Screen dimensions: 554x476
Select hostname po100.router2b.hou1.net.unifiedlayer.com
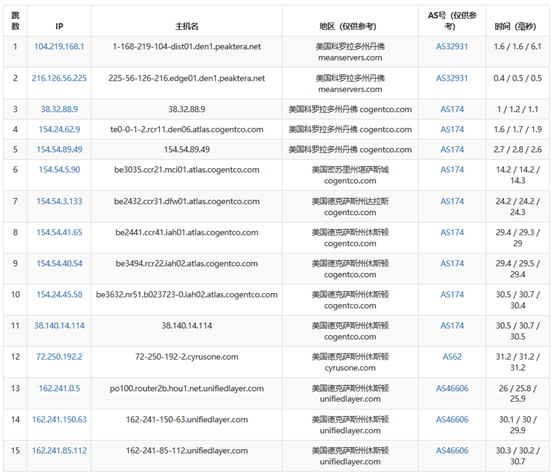tap(187, 388)
